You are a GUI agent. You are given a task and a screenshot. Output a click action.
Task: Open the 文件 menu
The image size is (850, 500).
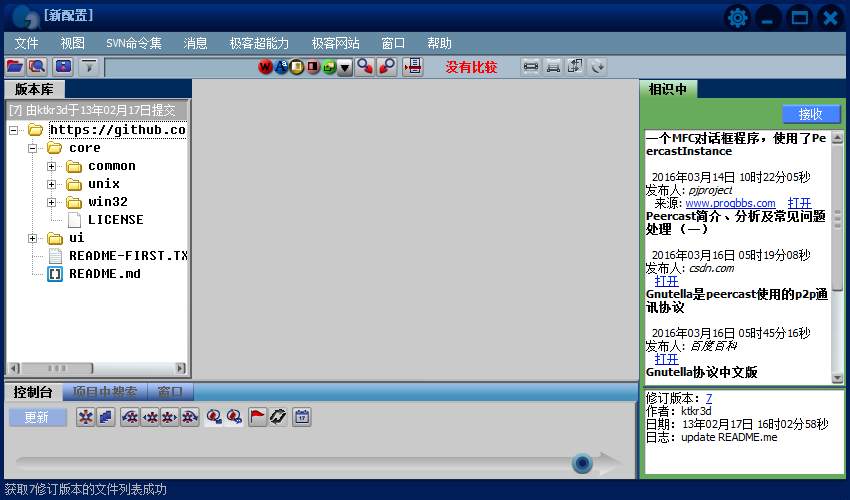(26, 43)
